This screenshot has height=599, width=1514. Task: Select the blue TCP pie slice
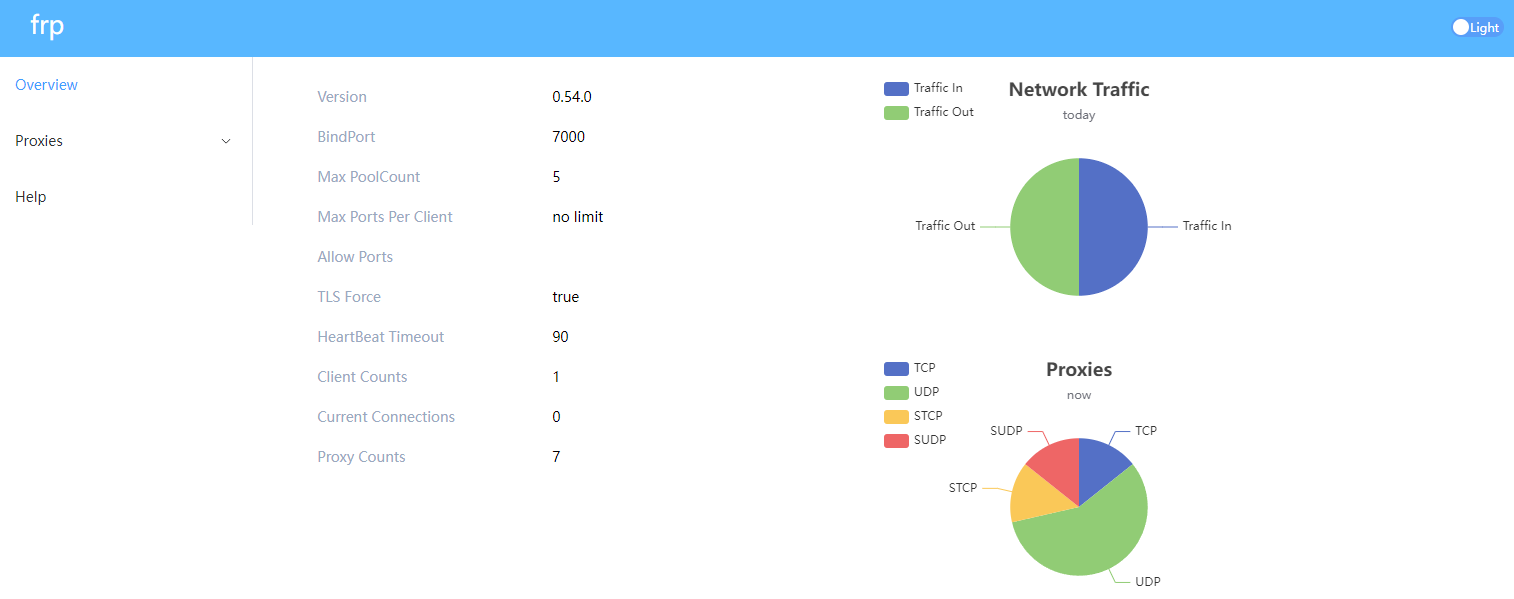[1100, 463]
